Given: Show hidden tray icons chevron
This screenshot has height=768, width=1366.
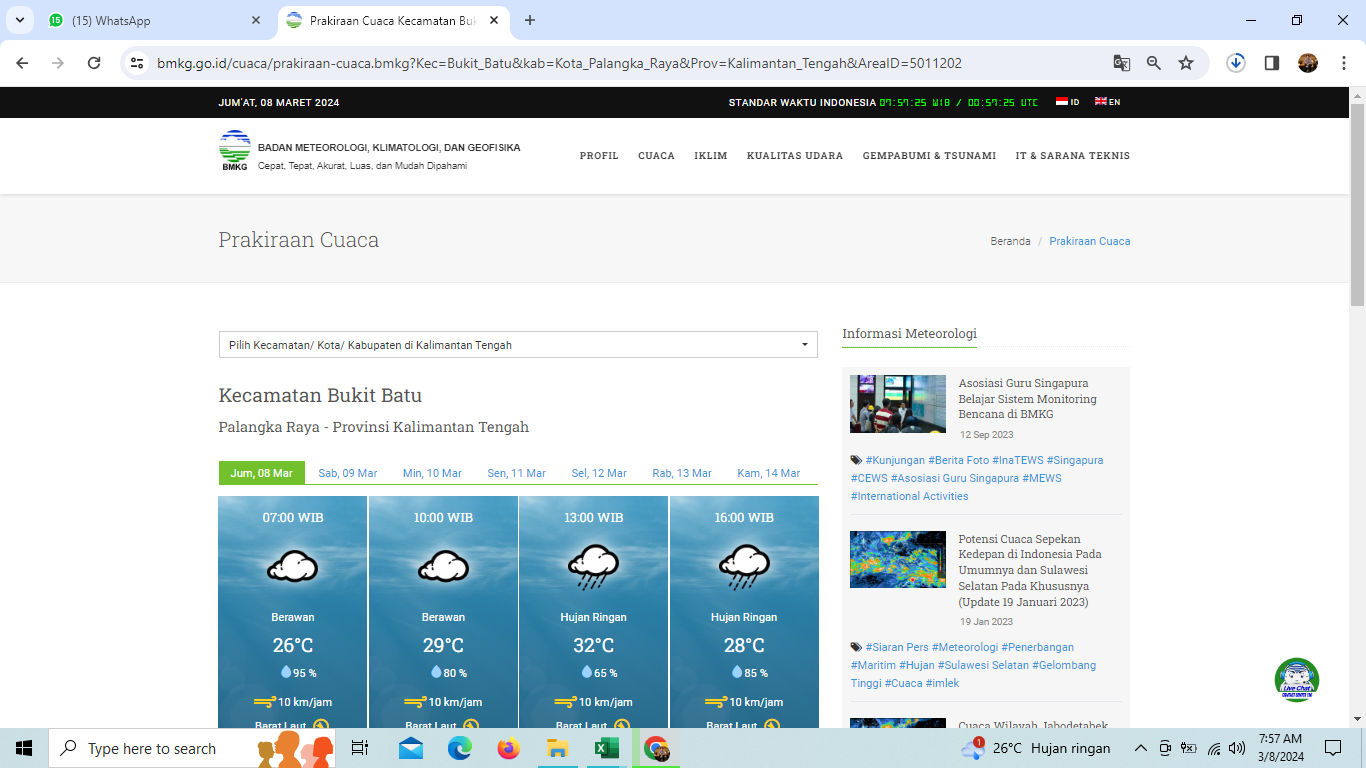Looking at the screenshot, I should [1140, 748].
